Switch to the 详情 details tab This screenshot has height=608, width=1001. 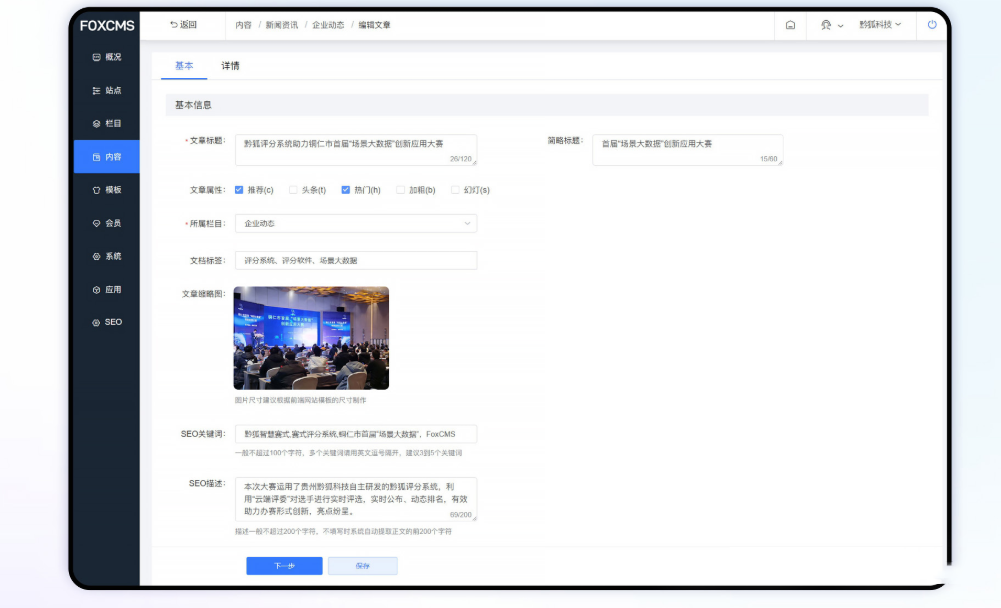(x=230, y=66)
